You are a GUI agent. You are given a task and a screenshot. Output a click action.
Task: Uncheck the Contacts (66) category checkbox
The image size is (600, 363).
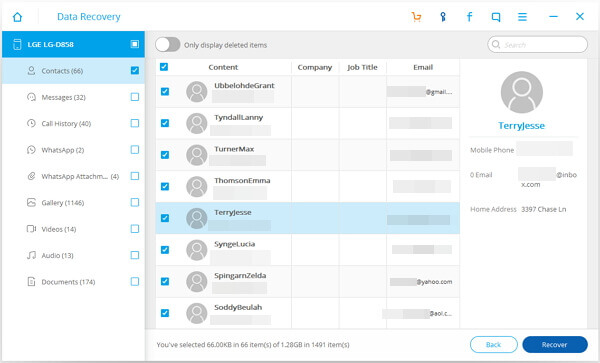[x=135, y=70]
